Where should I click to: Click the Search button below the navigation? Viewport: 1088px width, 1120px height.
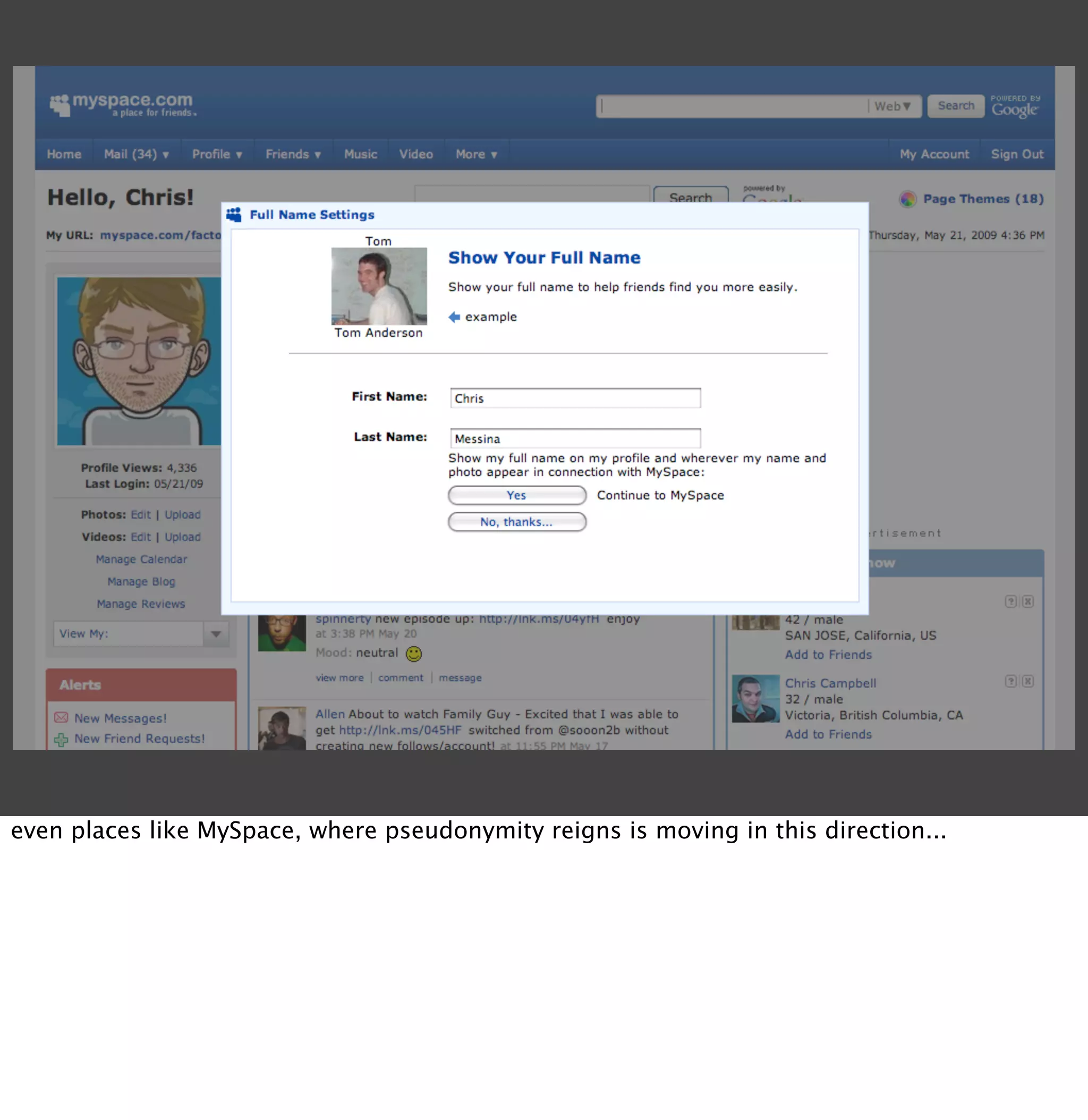click(x=691, y=194)
